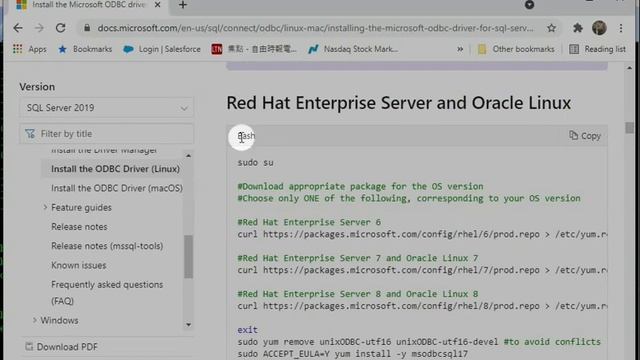Click the main page scrollbar thumb

click(629, 128)
